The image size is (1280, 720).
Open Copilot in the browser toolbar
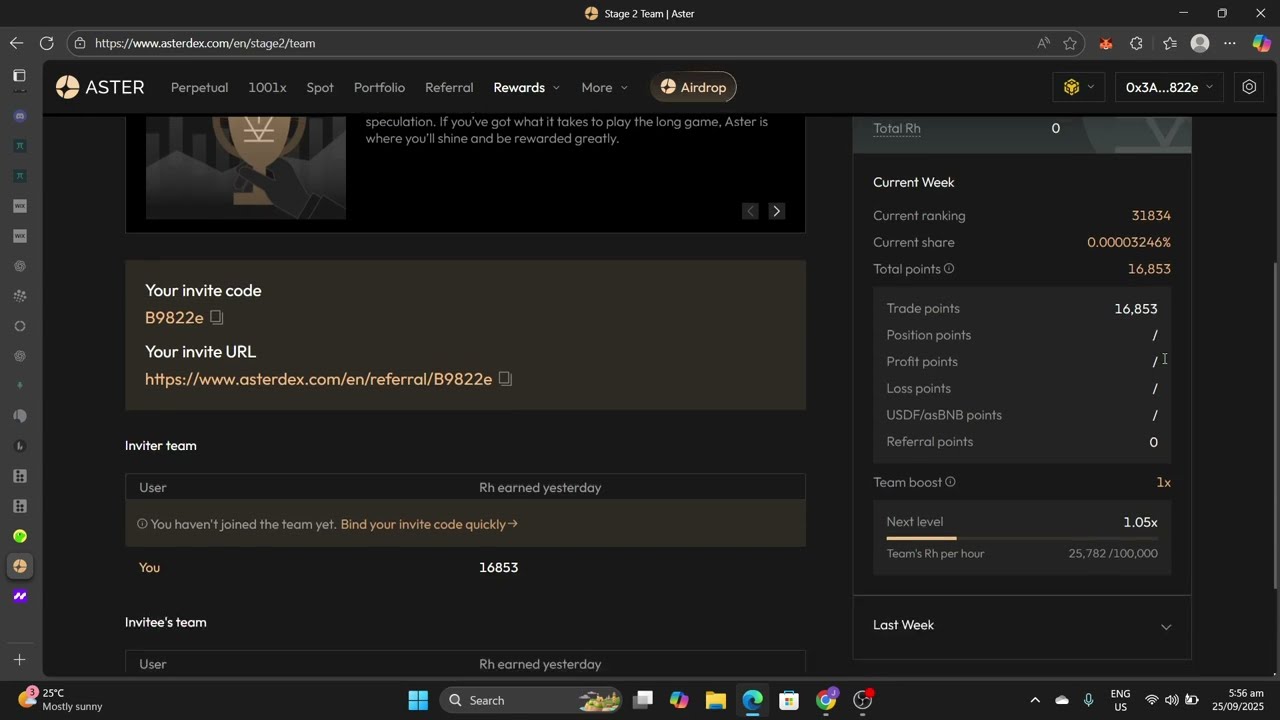[1262, 43]
